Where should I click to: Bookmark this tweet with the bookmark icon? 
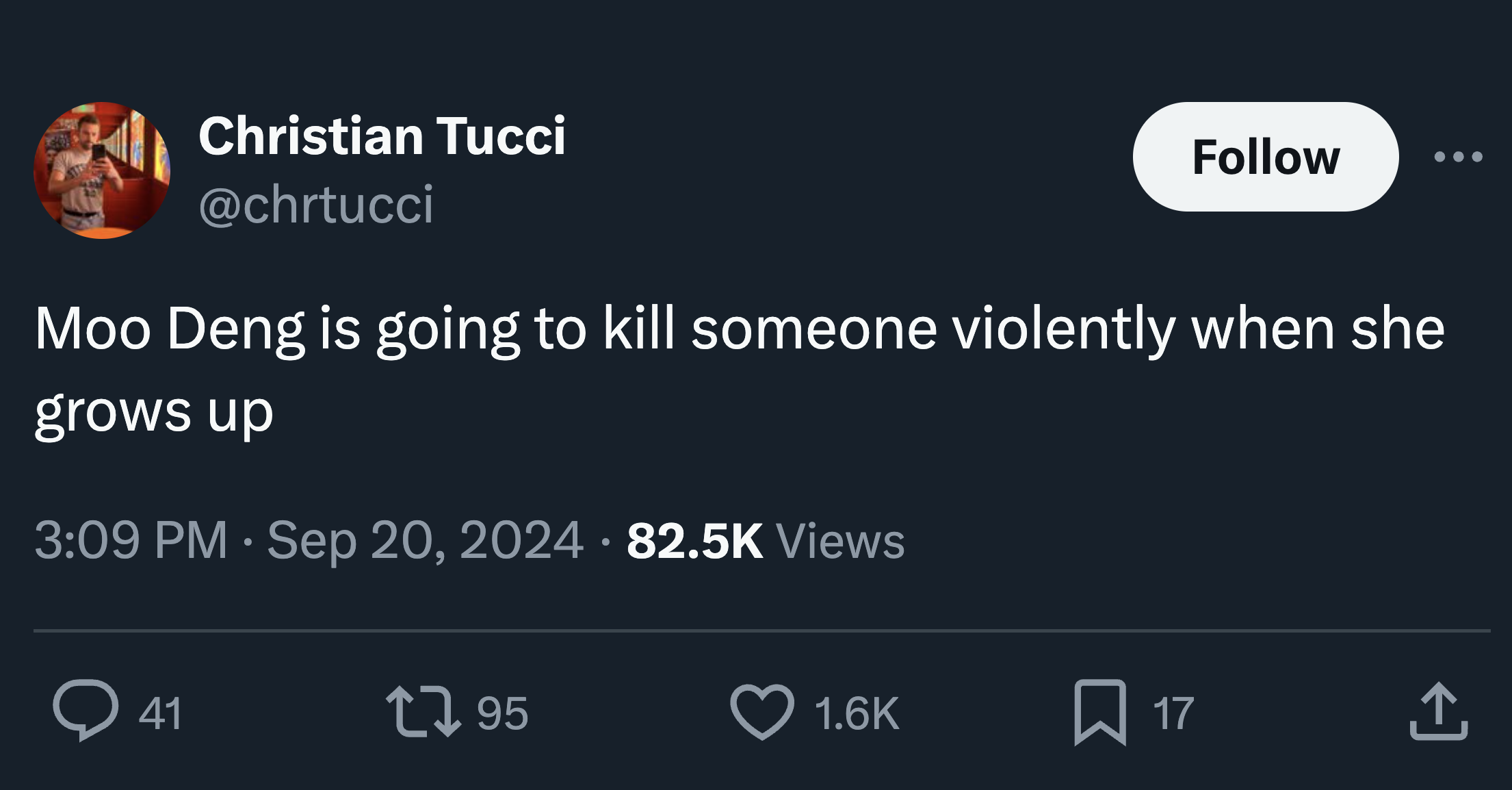pos(1099,712)
